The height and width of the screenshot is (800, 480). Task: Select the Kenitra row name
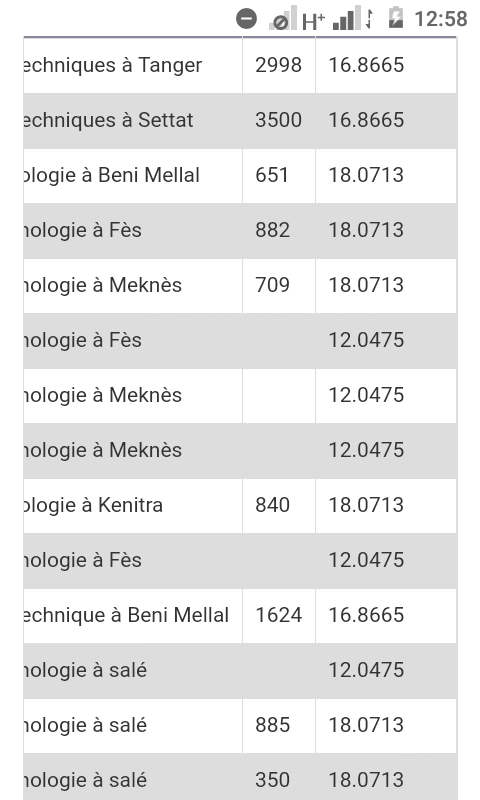(133, 506)
